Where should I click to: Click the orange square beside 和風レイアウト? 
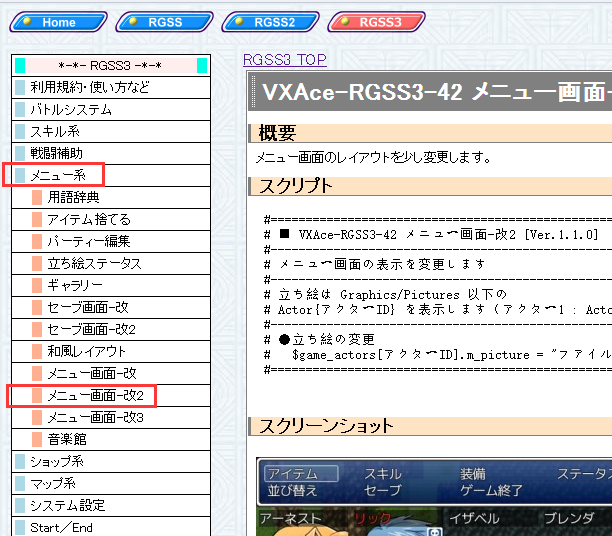37,351
